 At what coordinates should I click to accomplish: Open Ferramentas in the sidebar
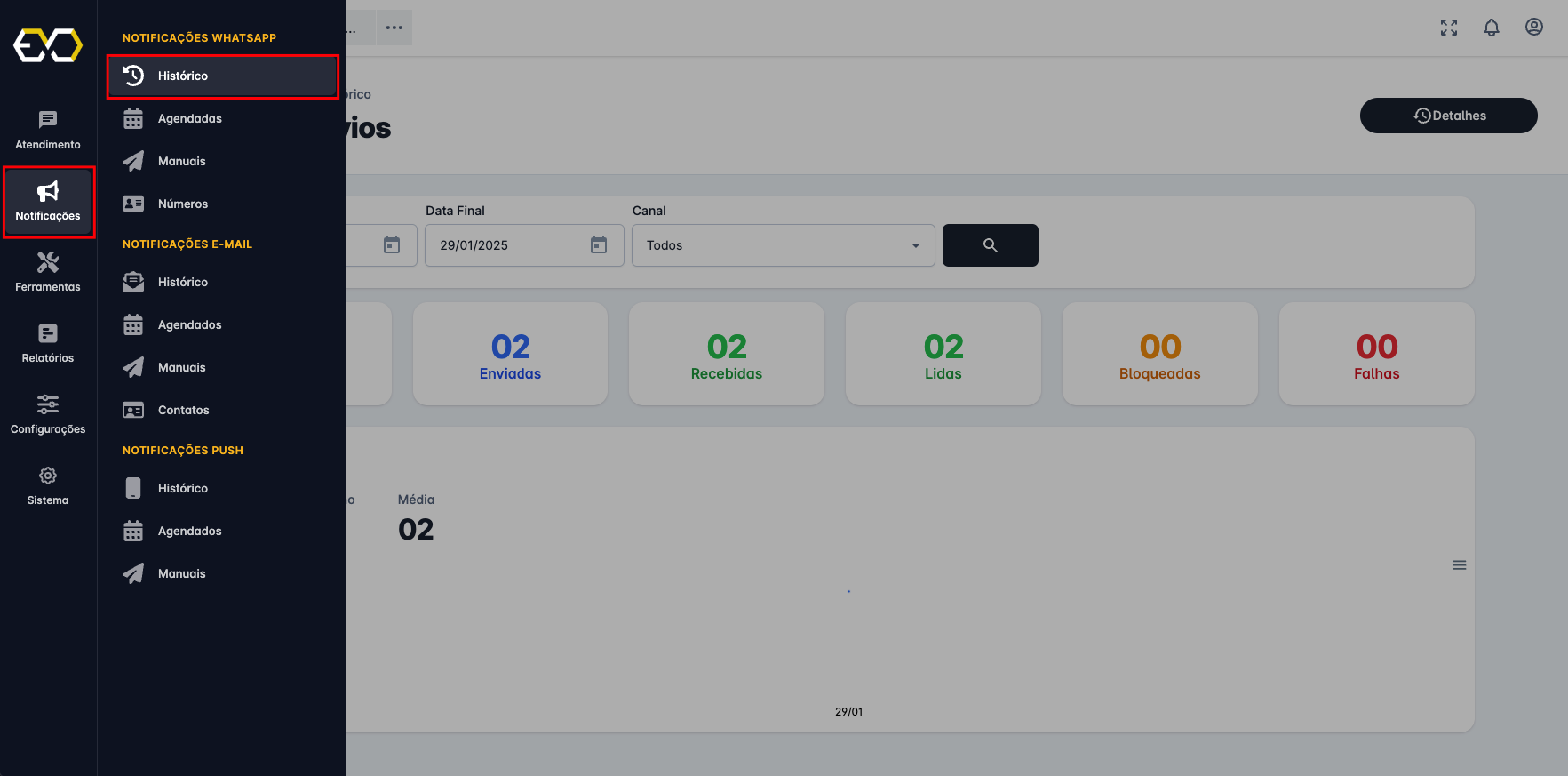point(48,271)
